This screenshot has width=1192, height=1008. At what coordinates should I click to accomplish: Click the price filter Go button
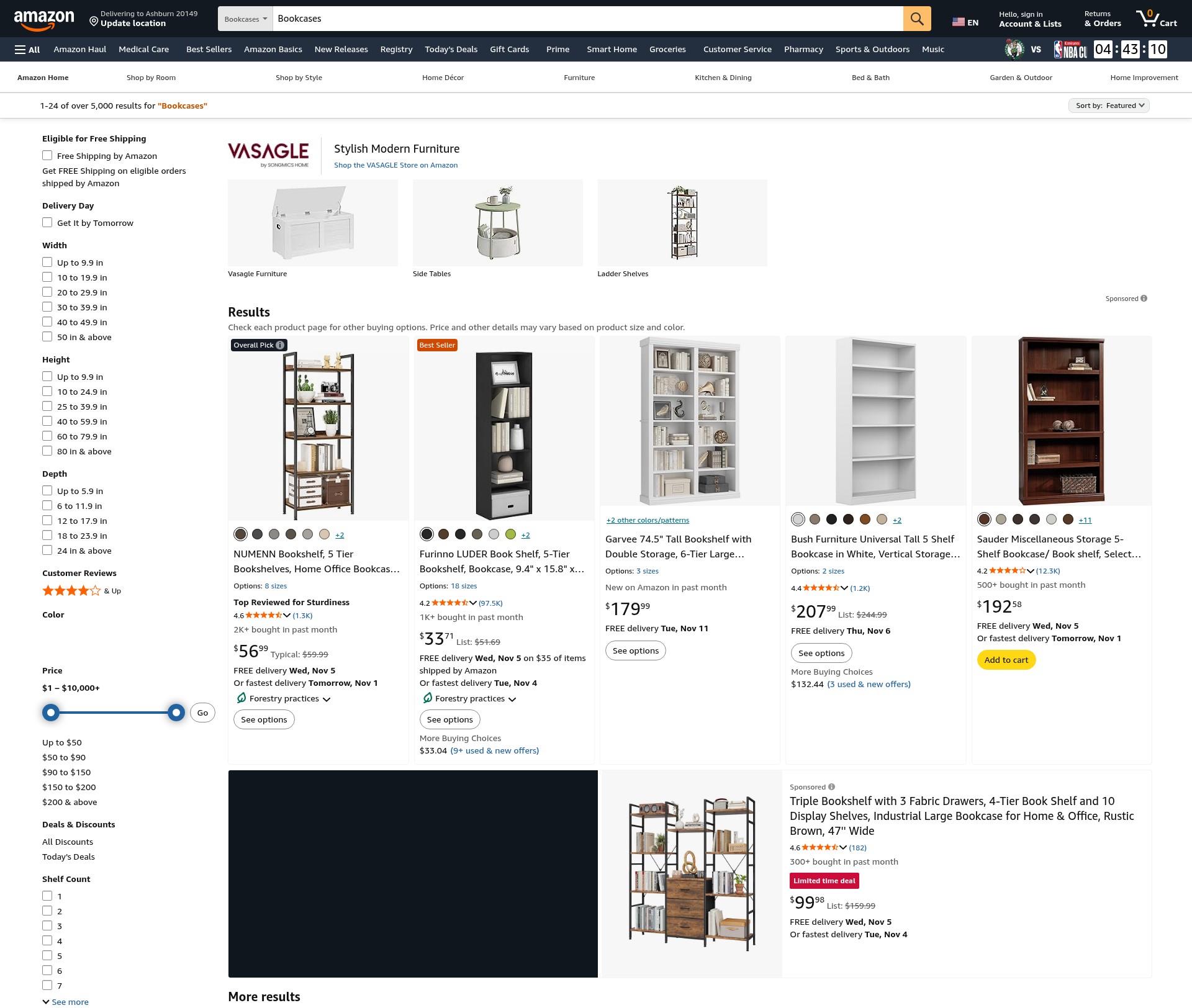(202, 713)
